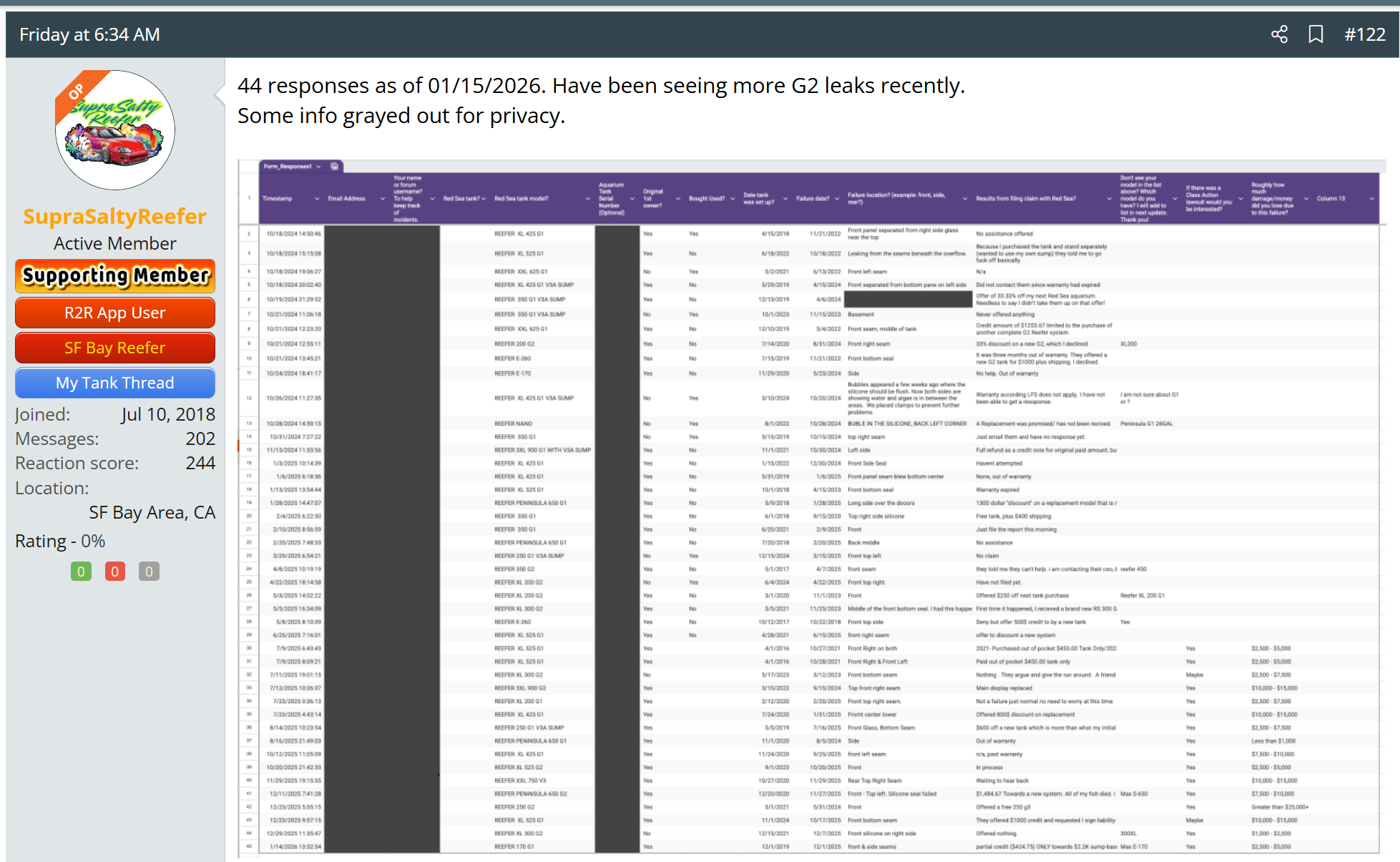
Task: Expand the Timestamp column filter arrow
Action: (x=317, y=199)
